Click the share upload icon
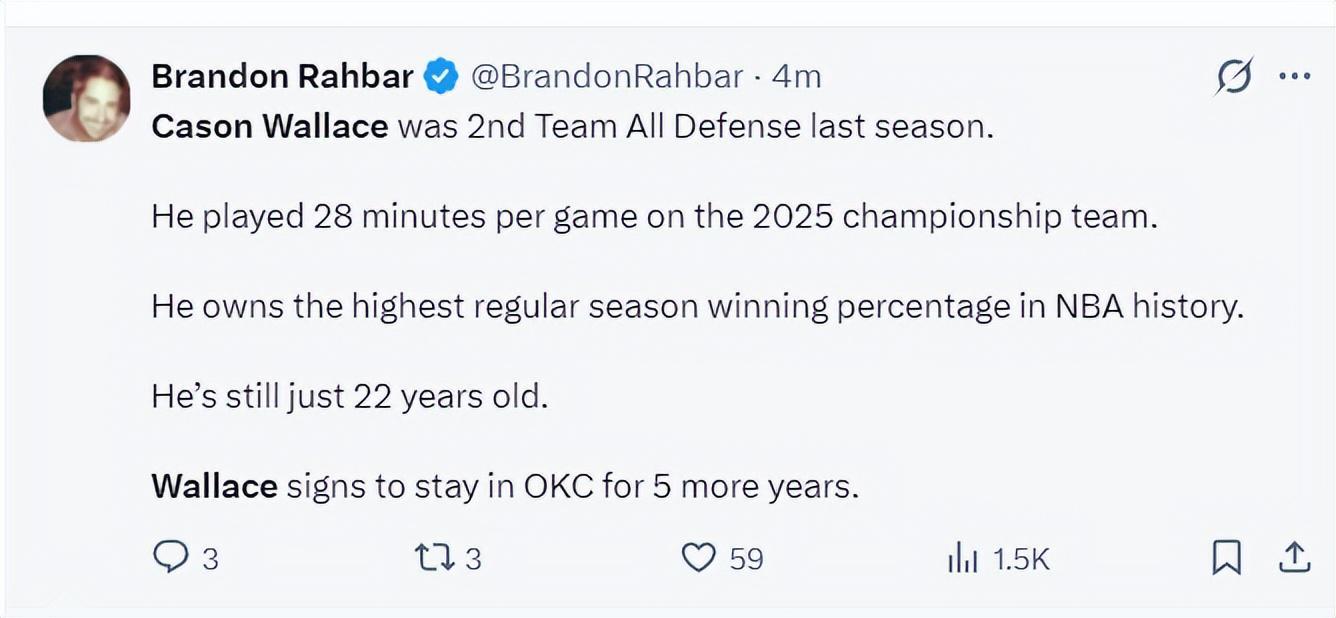1336x618 pixels. click(x=1294, y=557)
